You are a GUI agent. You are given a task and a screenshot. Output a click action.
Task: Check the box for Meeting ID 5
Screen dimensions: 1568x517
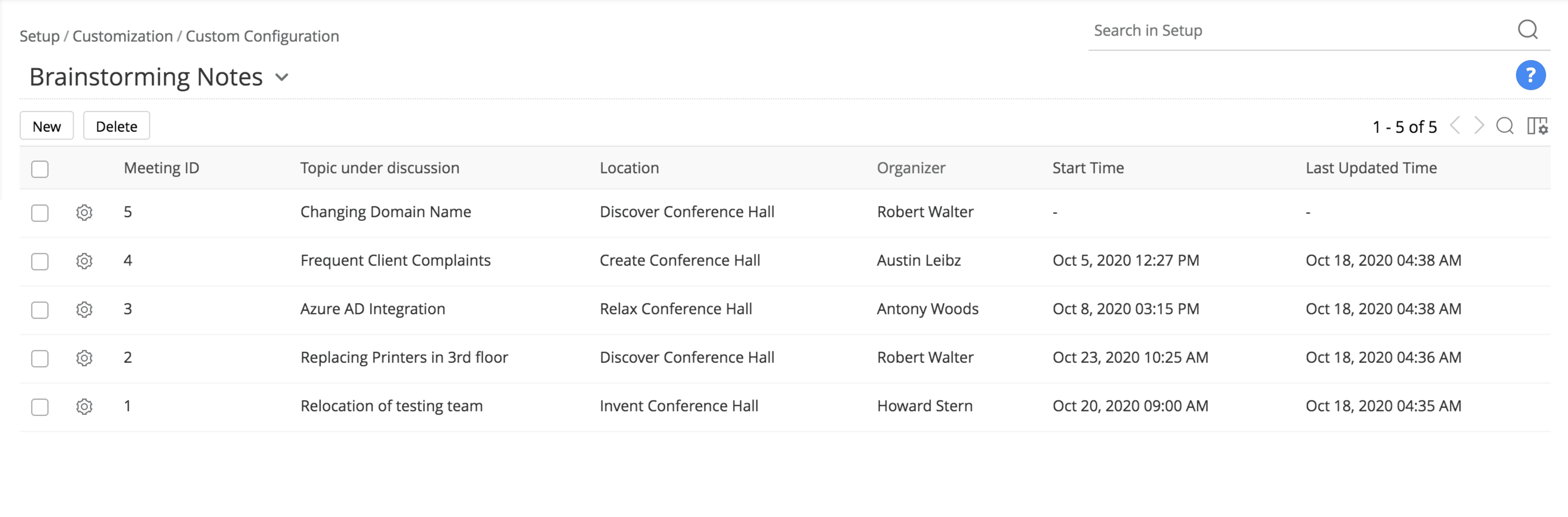(x=40, y=213)
